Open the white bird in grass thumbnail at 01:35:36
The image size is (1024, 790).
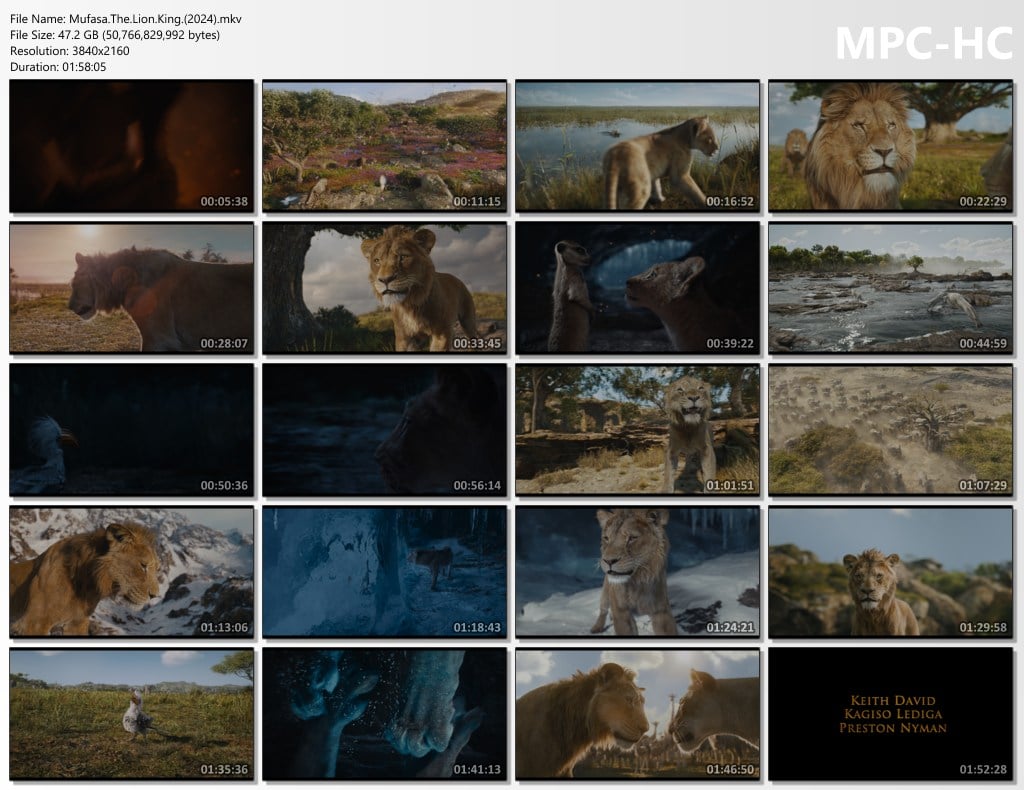[x=132, y=714]
